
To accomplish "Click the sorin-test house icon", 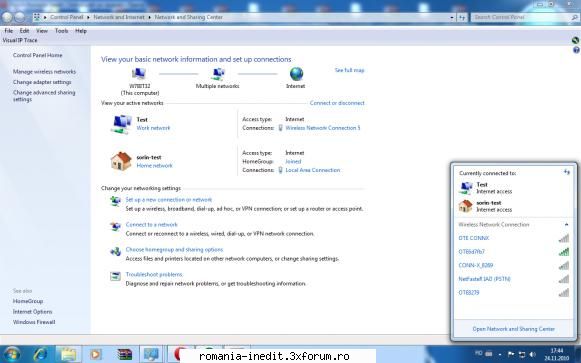I will [x=121, y=161].
